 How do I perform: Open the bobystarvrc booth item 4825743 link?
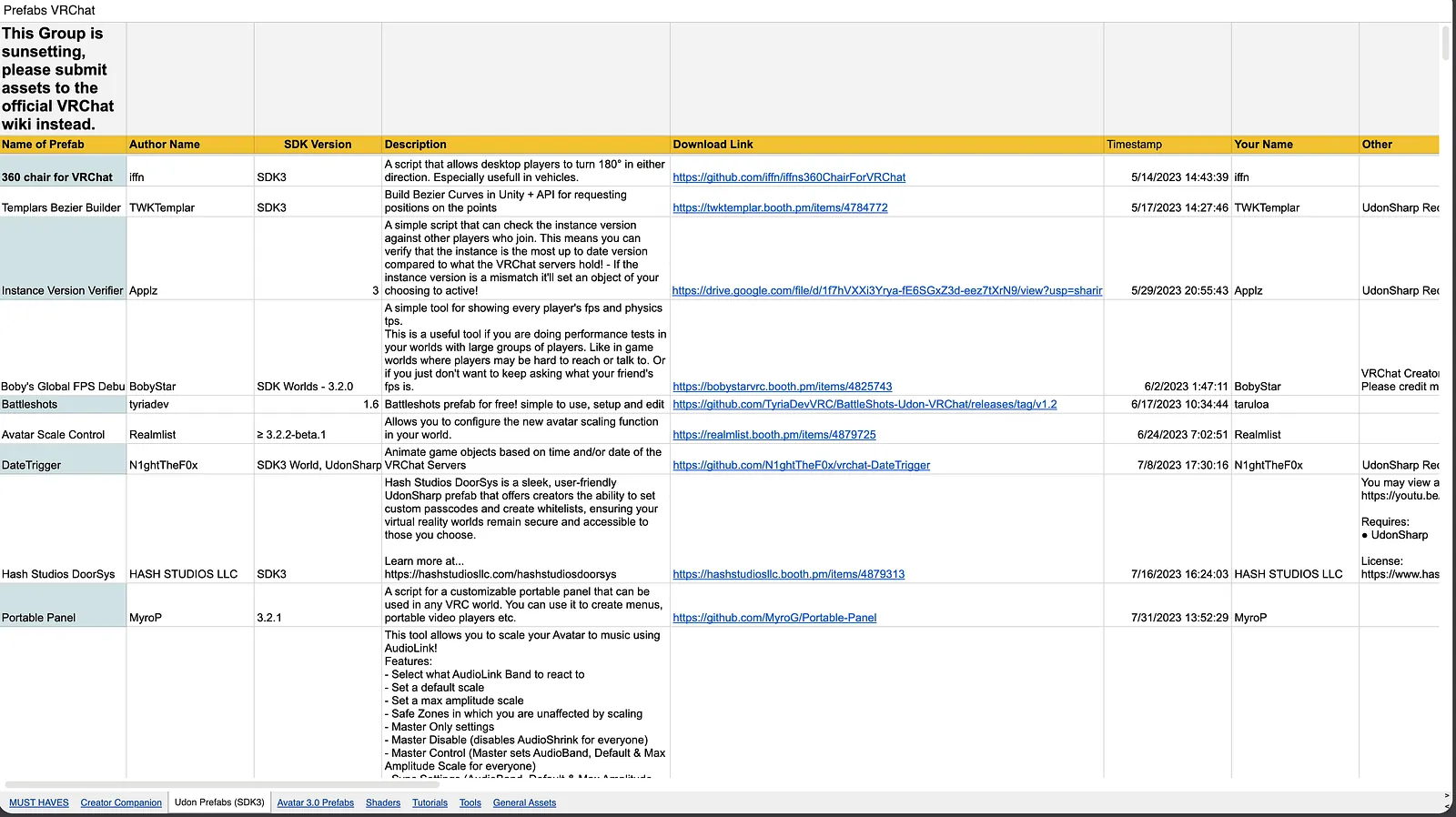[783, 387]
